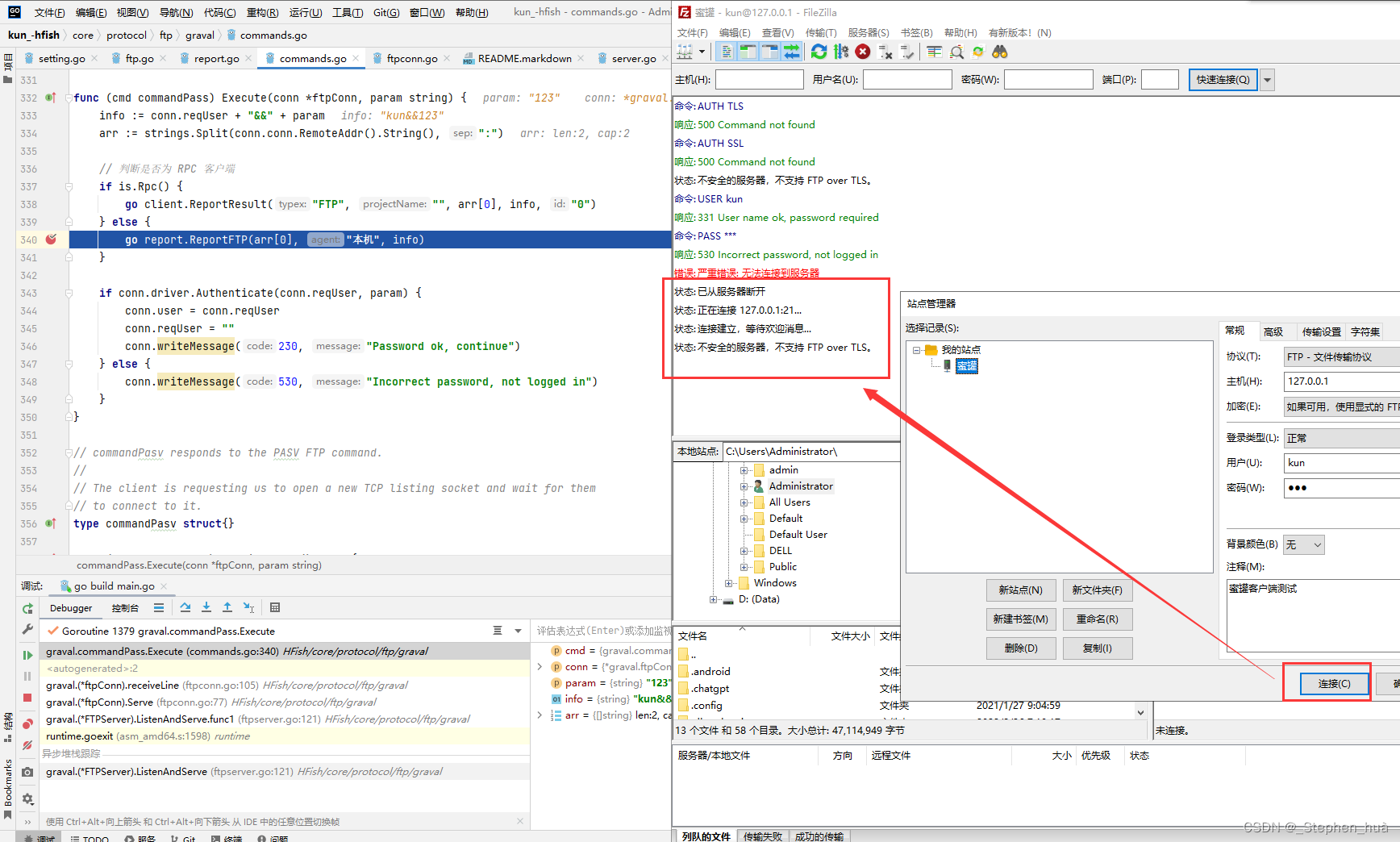Resume program in debugger

click(x=27, y=655)
